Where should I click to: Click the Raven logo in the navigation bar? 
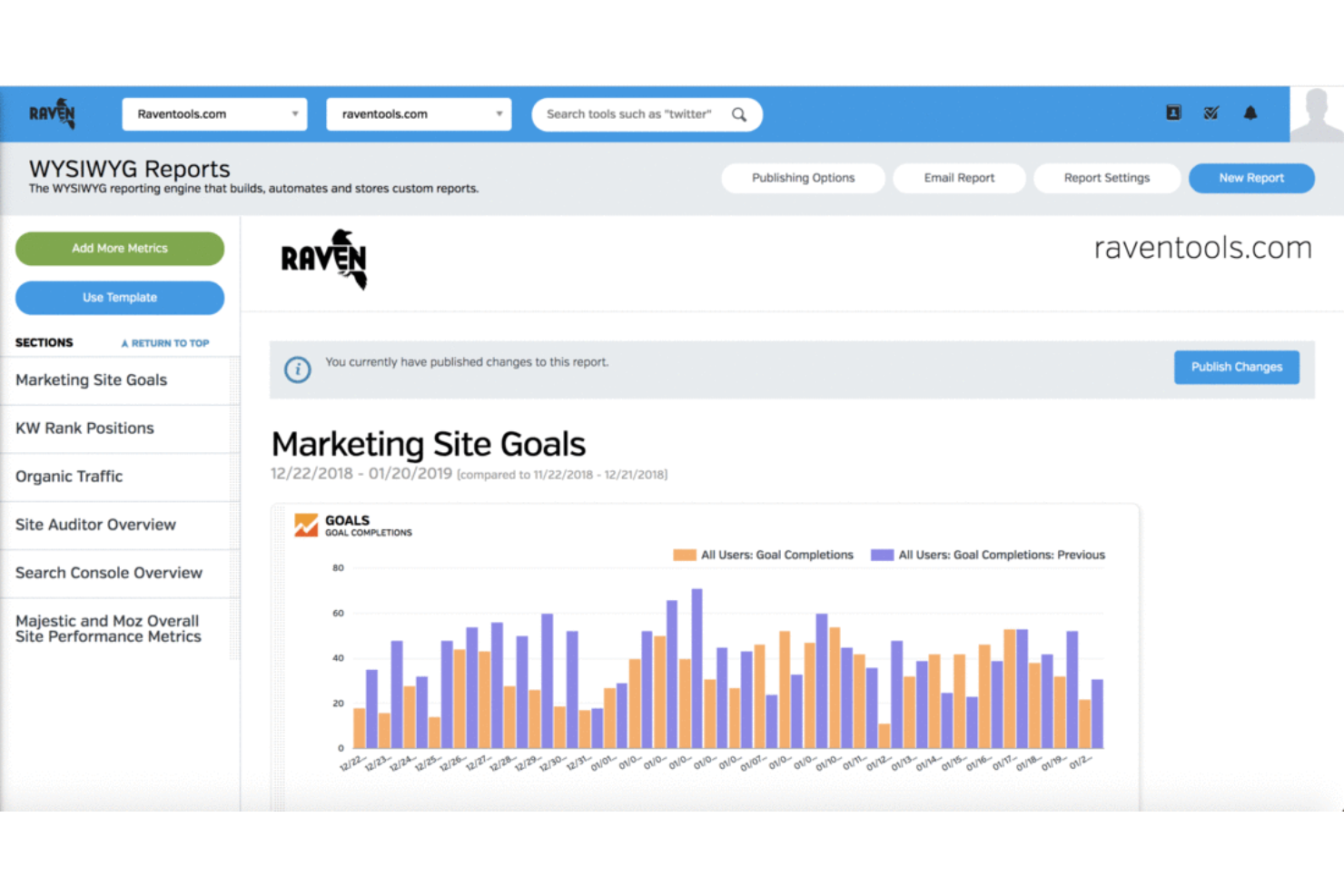[52, 113]
